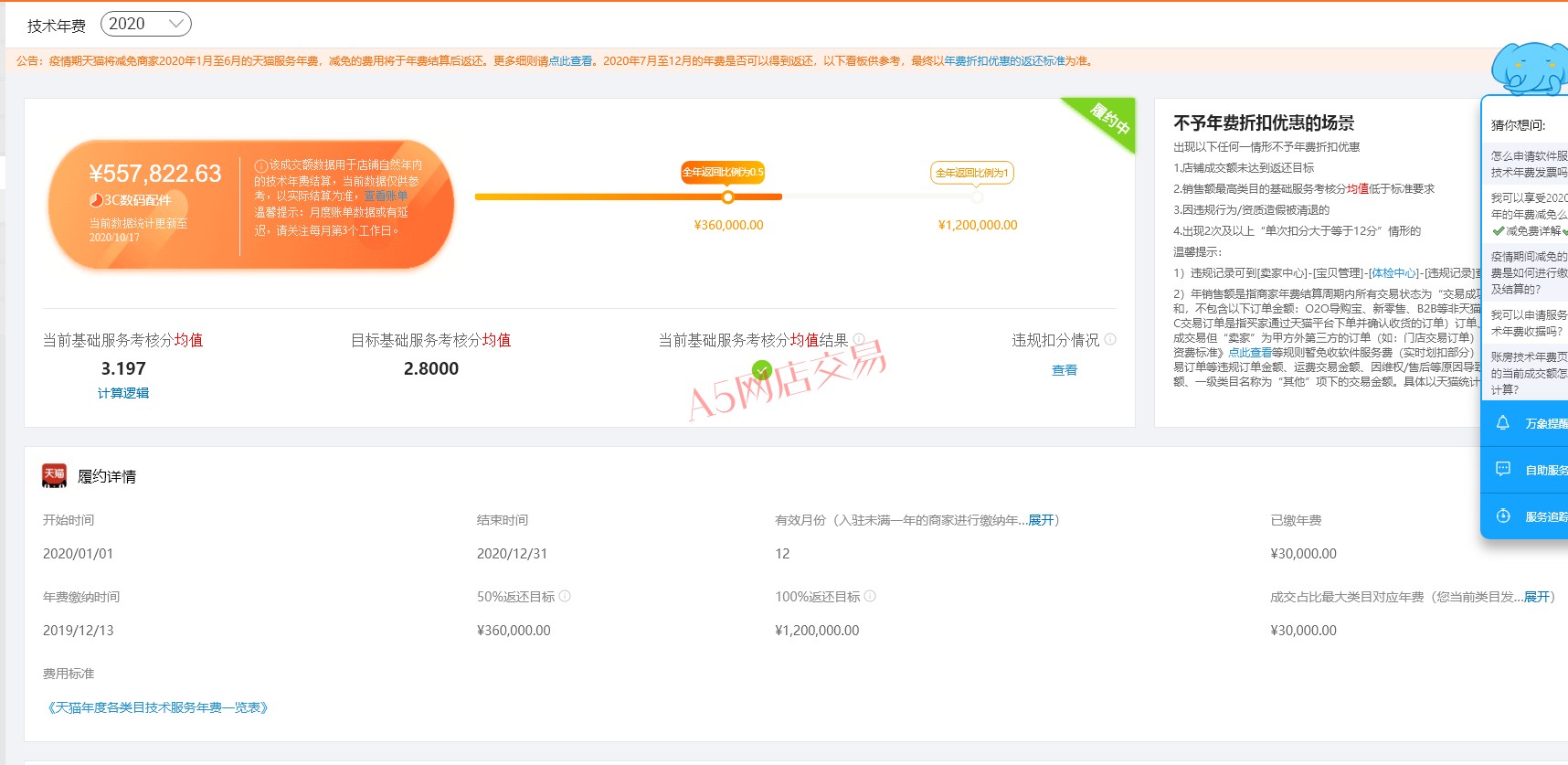Click the green checkmark result icon
Screen dimensions: 1568x765
click(762, 370)
